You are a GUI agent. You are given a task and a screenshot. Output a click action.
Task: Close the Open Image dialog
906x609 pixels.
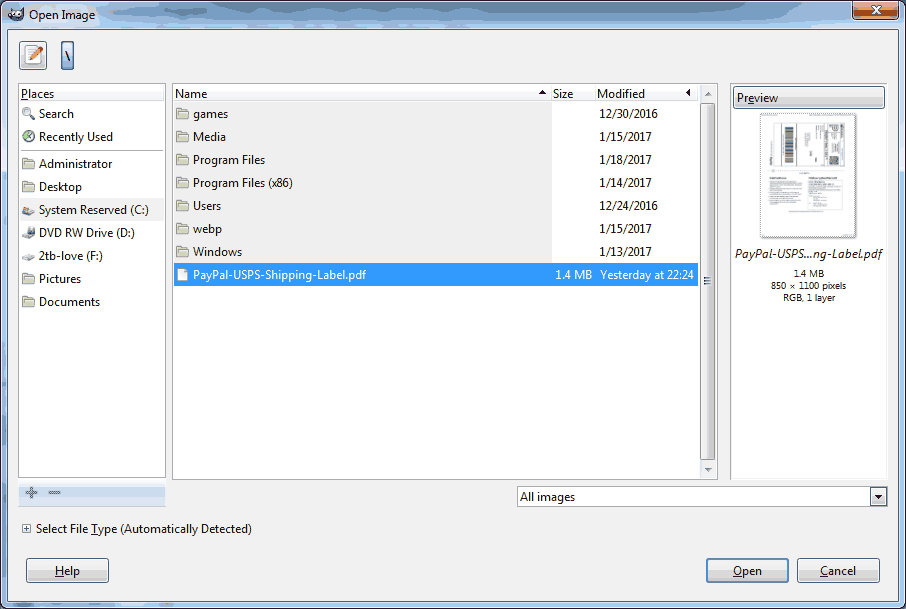point(876,10)
